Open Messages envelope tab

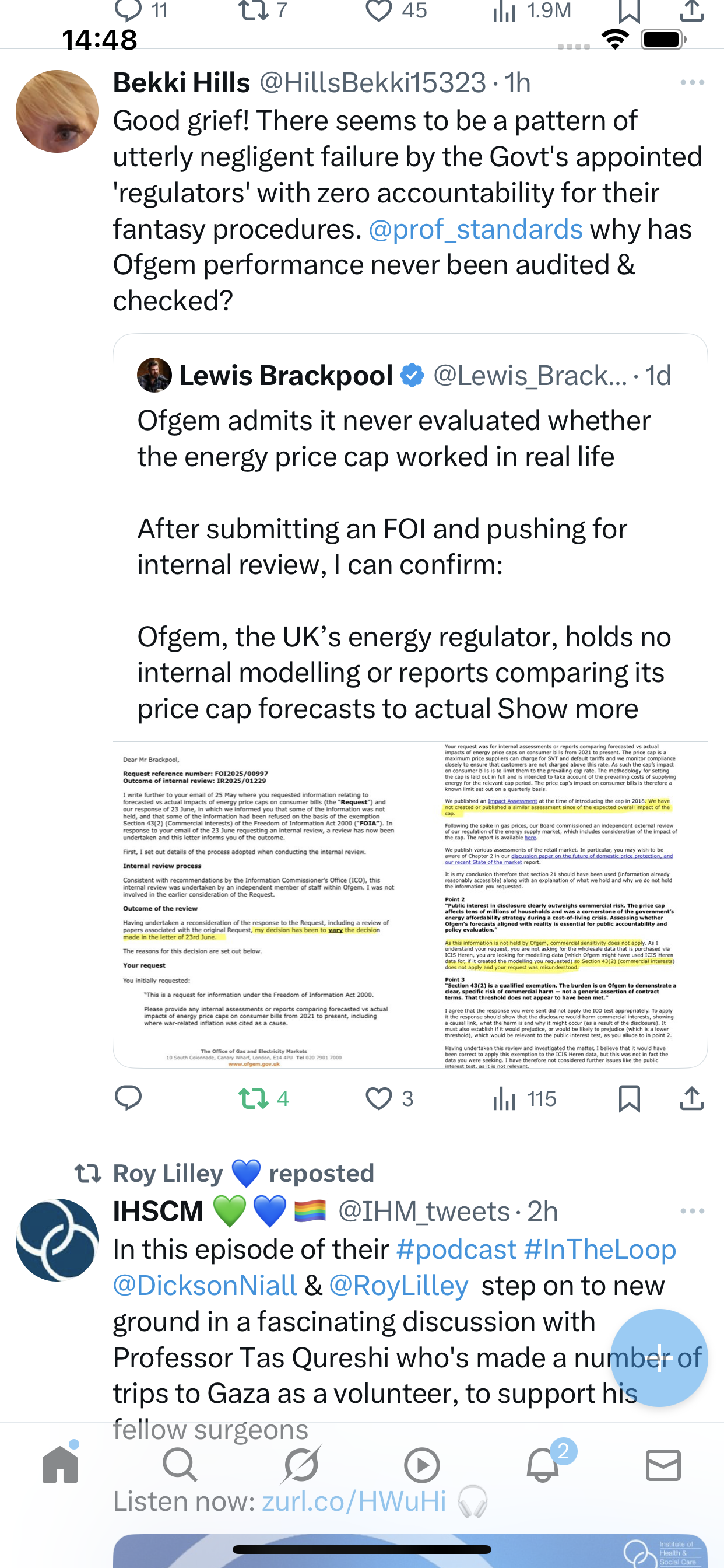coord(663,1464)
